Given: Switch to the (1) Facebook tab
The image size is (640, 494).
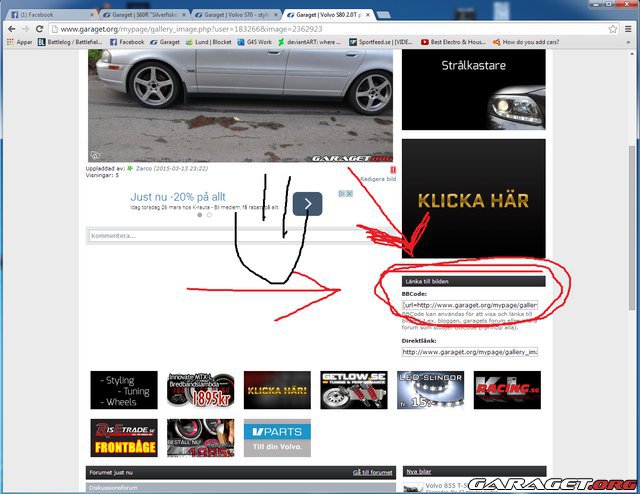Looking at the screenshot, I should pyautogui.click(x=48, y=15).
